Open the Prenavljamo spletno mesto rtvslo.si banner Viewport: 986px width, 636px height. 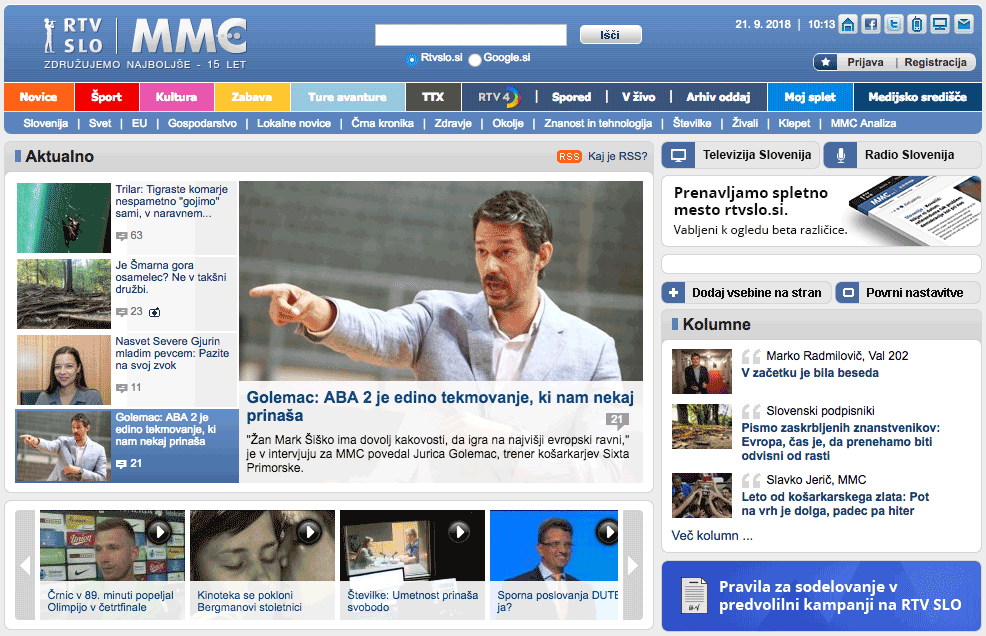click(x=821, y=211)
